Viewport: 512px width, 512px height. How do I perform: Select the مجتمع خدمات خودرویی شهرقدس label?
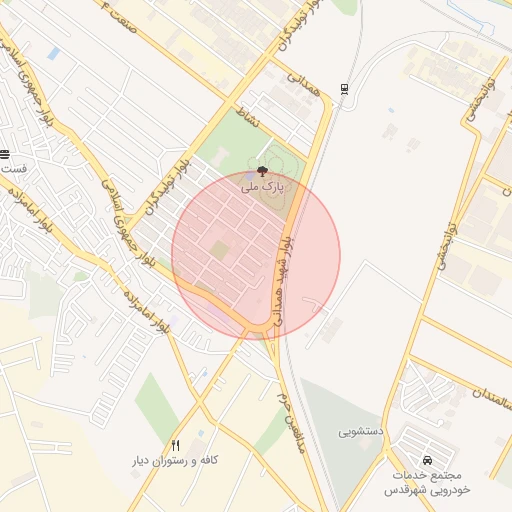(x=427, y=482)
